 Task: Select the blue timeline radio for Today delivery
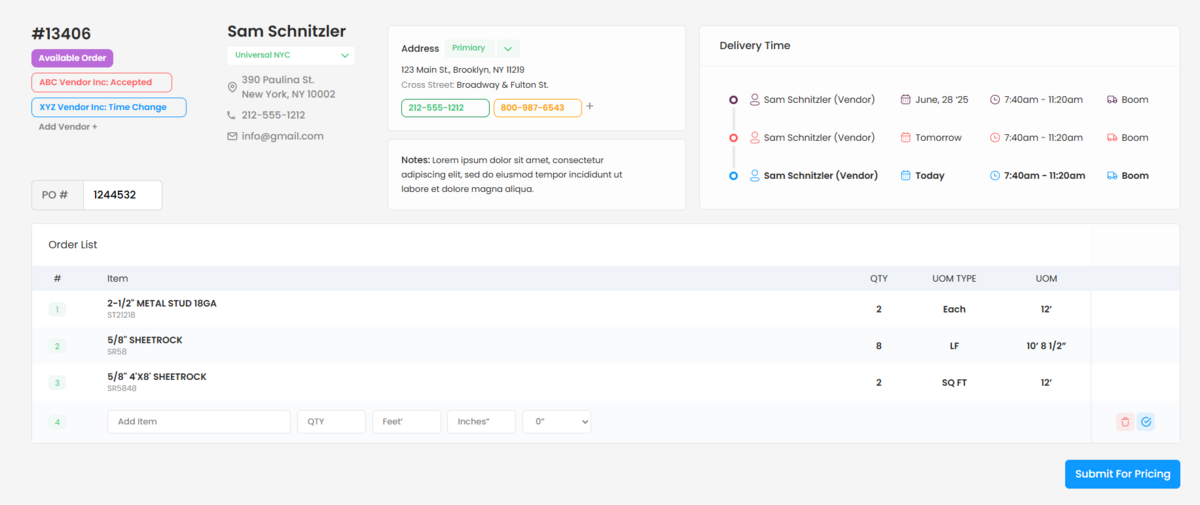click(x=733, y=176)
